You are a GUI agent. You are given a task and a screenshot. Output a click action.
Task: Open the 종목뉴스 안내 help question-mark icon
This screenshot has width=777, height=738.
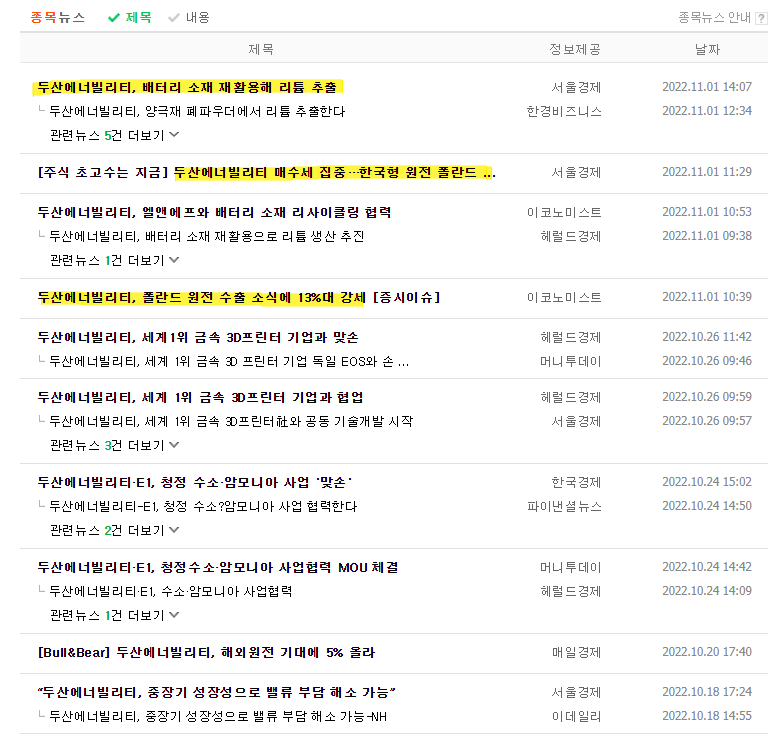pyautogui.click(x=761, y=19)
